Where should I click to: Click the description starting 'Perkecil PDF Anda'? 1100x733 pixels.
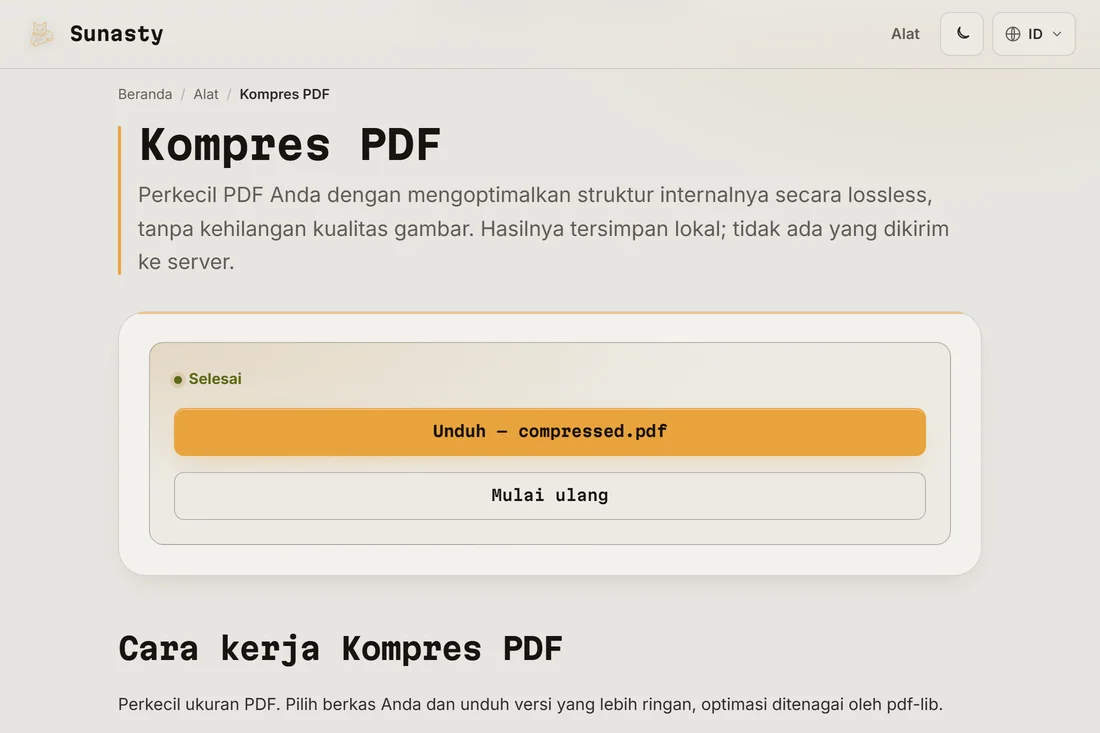tap(543, 228)
